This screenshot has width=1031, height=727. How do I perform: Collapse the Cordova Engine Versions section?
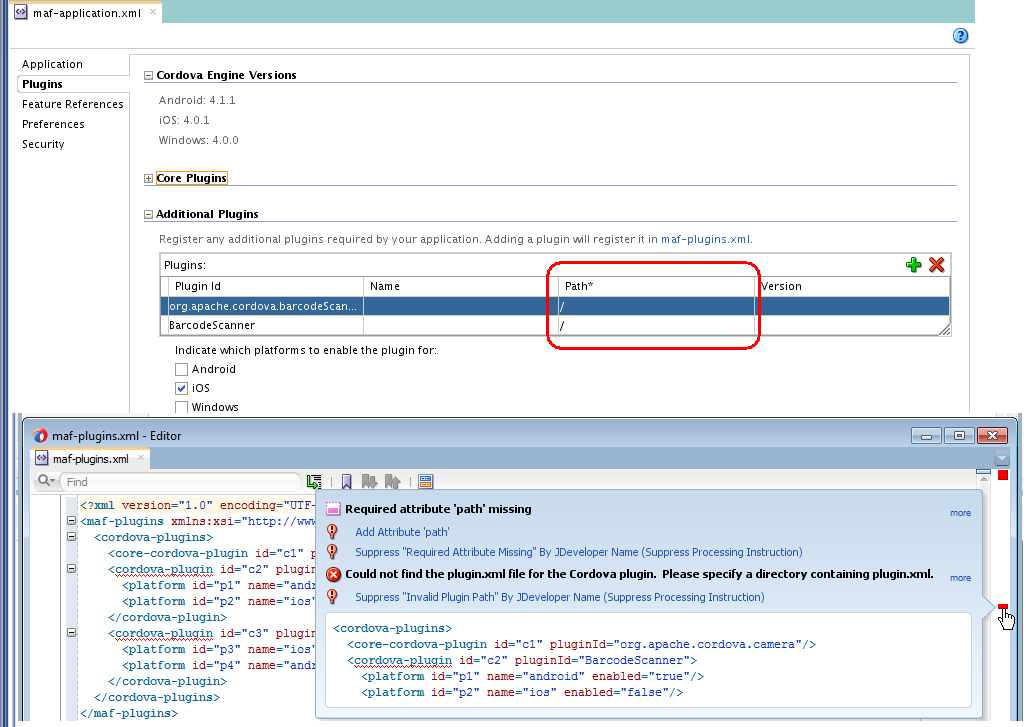tap(149, 76)
